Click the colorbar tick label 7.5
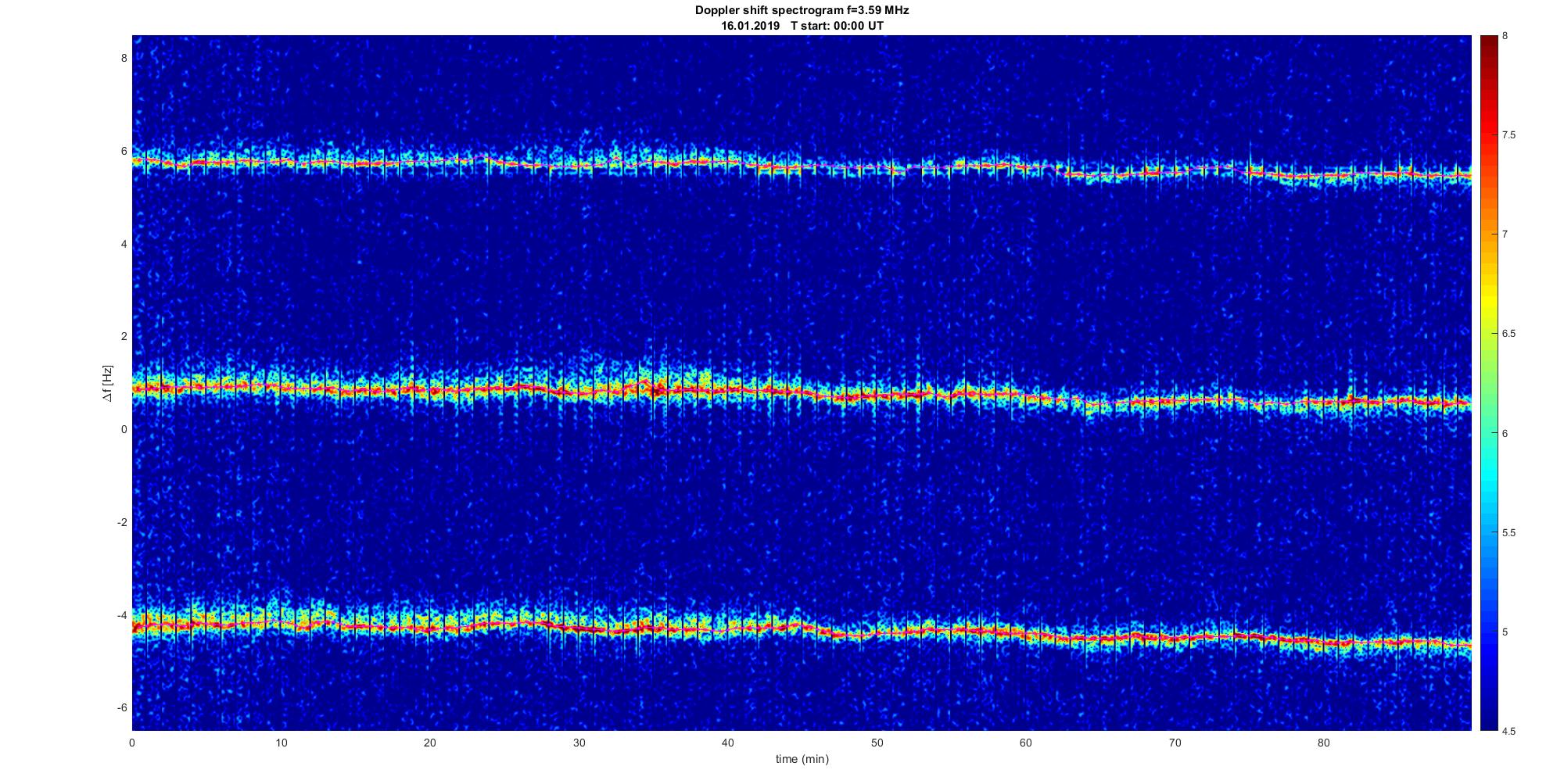The image size is (1564, 784). pos(1509,135)
